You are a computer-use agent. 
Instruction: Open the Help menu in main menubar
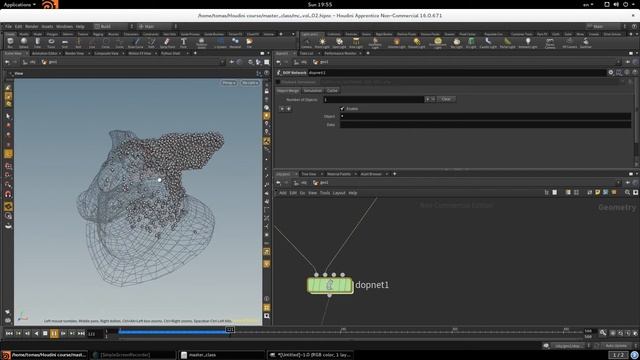pyautogui.click(x=80, y=26)
